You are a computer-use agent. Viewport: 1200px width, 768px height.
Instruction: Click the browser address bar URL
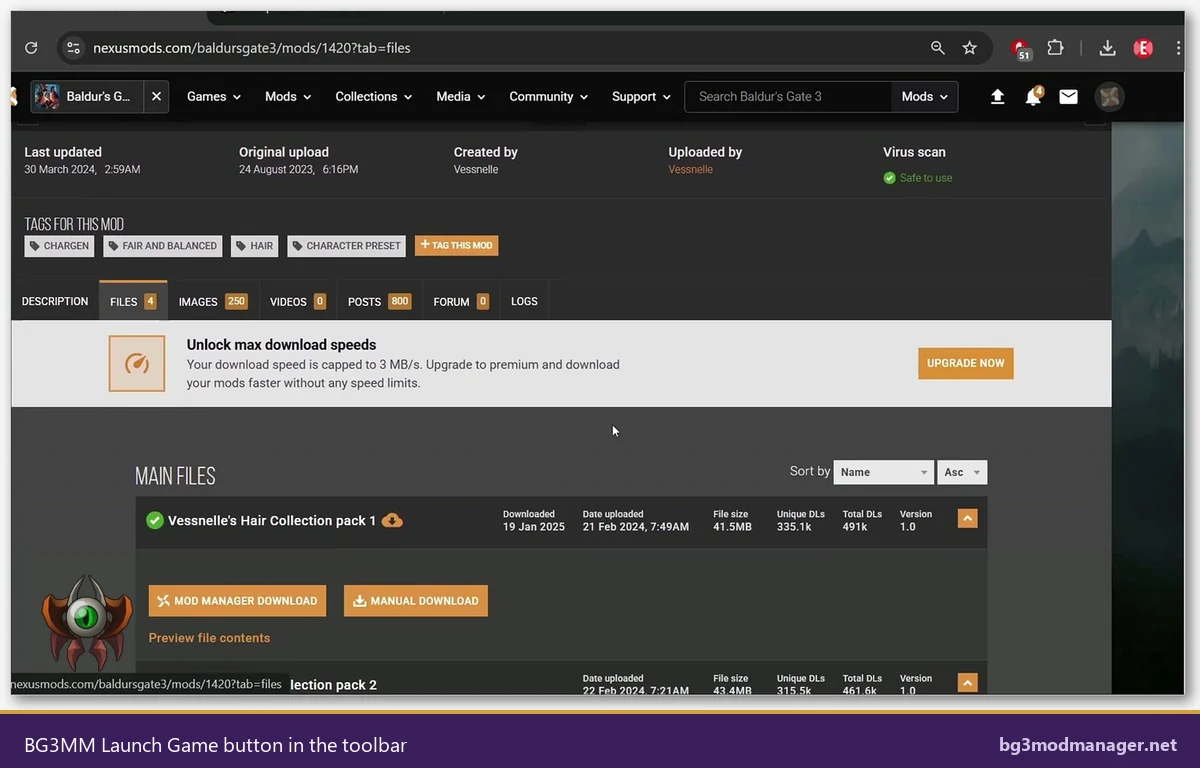click(252, 48)
